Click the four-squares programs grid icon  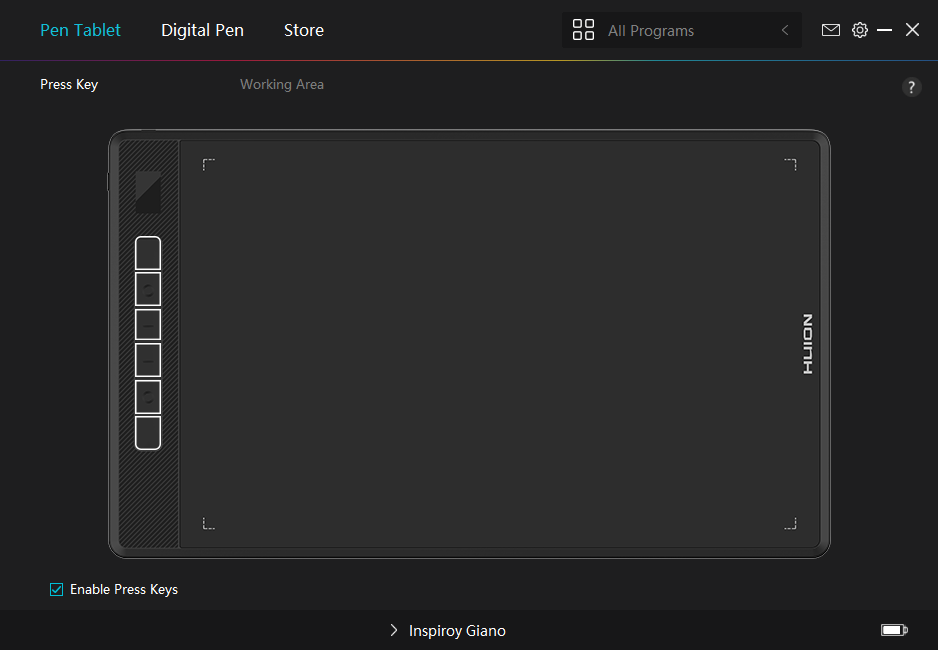coord(583,30)
